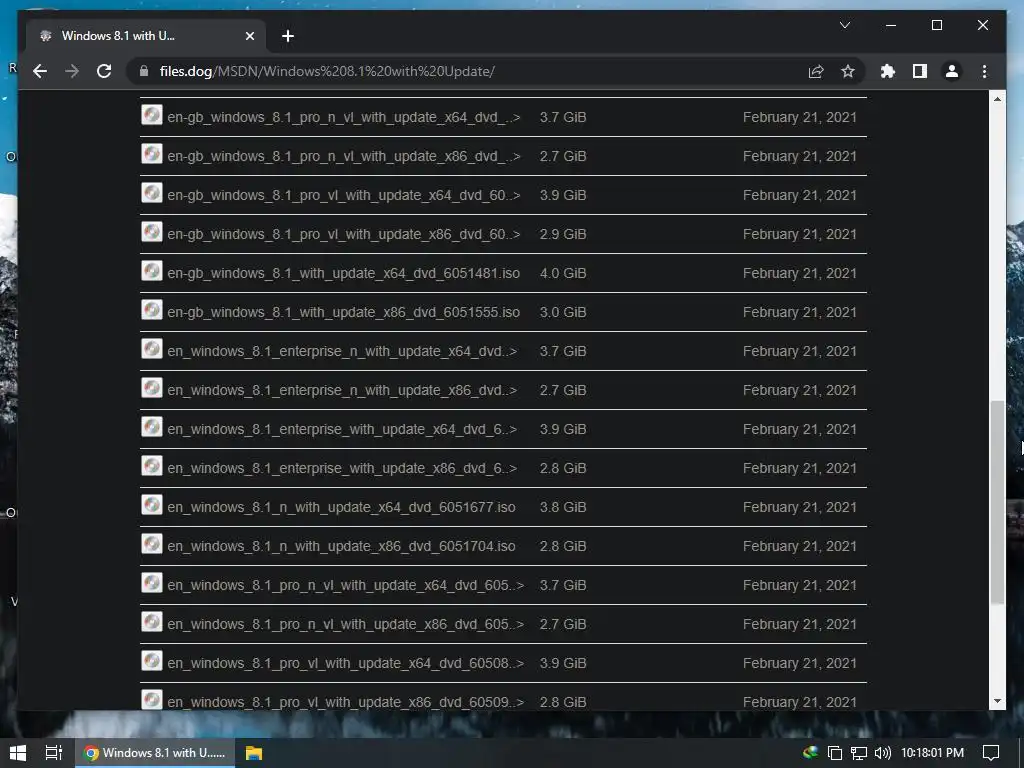Open en-gb_windows_8.1_pro_n_vl x86 file link
The image size is (1024, 768).
tap(343, 157)
